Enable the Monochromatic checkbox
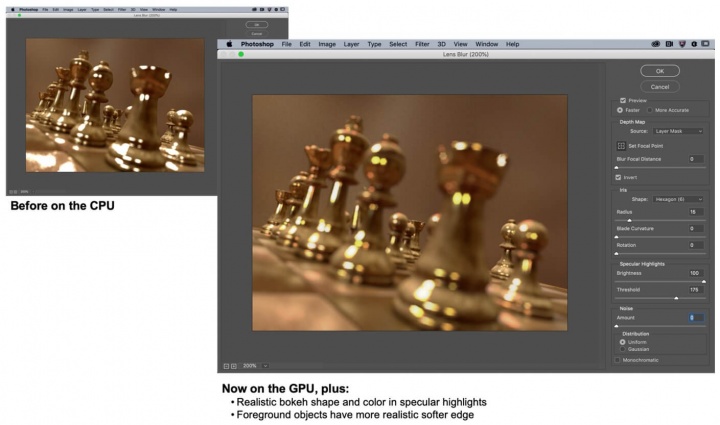 coord(616,360)
